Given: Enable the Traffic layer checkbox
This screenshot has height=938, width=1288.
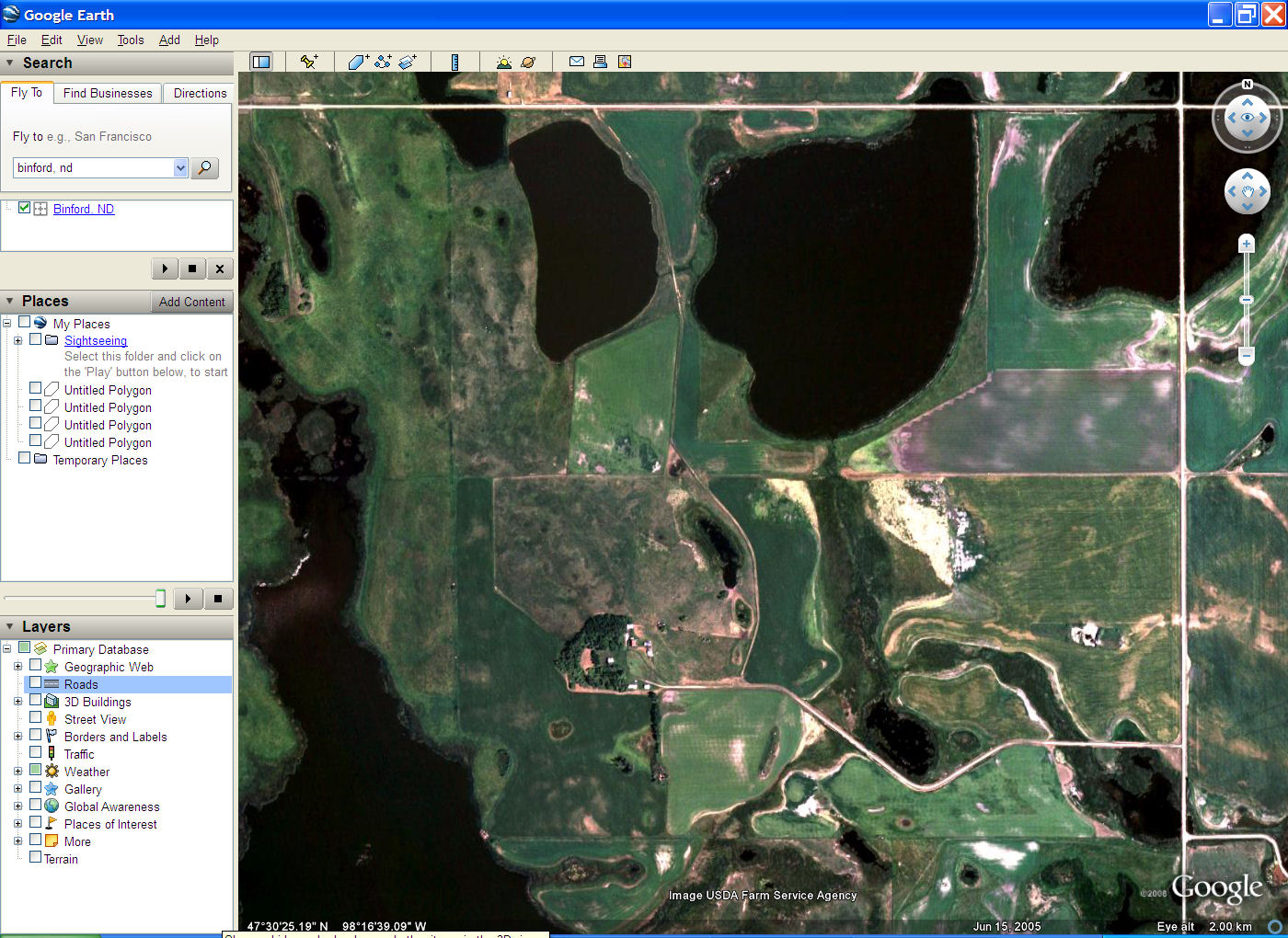Looking at the screenshot, I should click(x=35, y=752).
